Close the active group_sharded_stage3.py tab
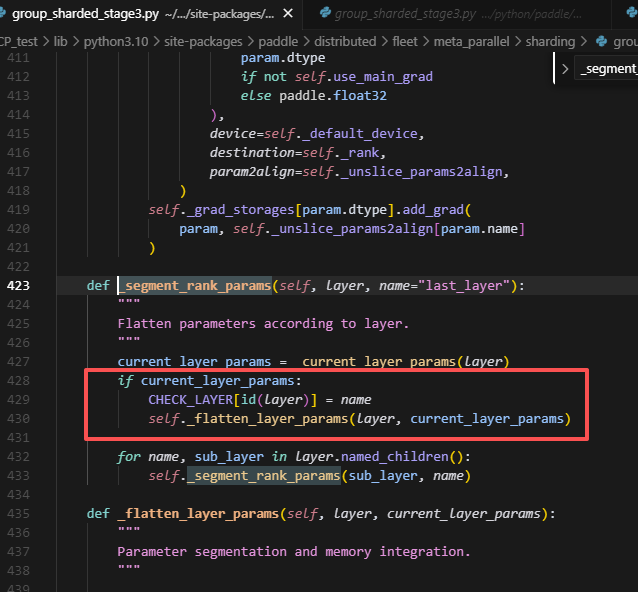This screenshot has height=592, width=638. click(289, 14)
